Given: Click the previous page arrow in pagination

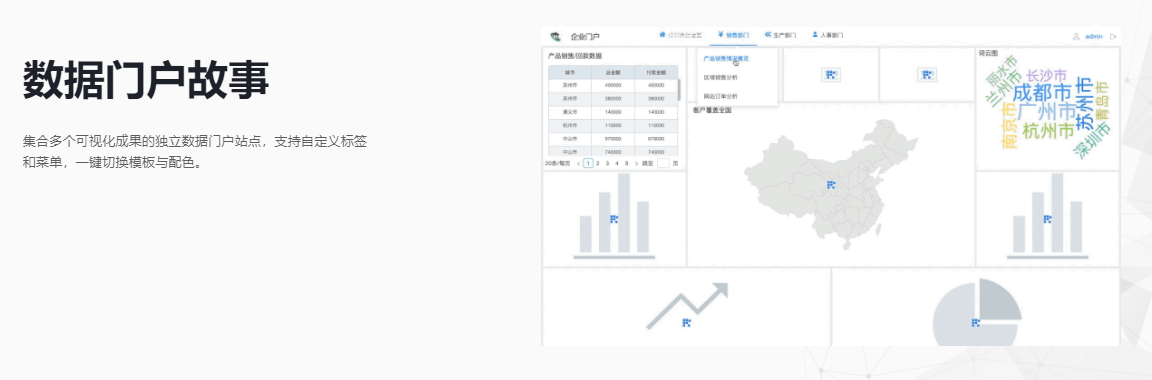Looking at the screenshot, I should (578, 163).
